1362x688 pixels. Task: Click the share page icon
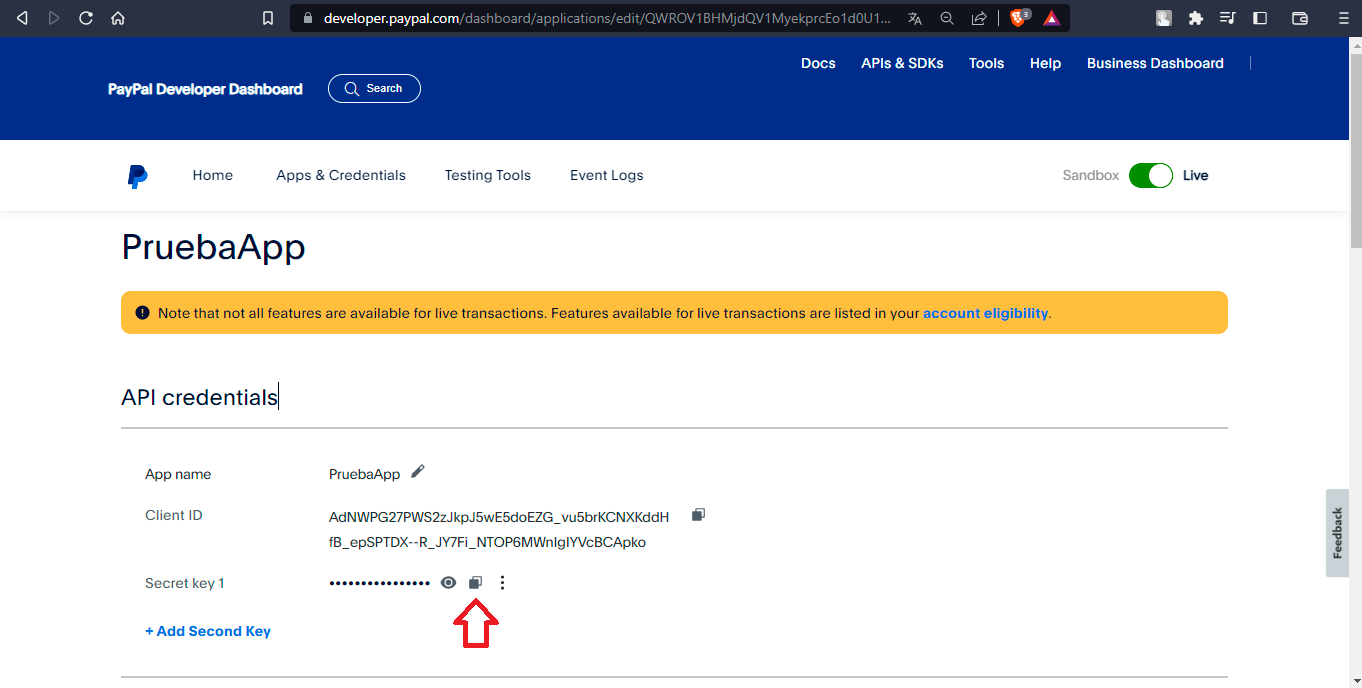pos(979,18)
